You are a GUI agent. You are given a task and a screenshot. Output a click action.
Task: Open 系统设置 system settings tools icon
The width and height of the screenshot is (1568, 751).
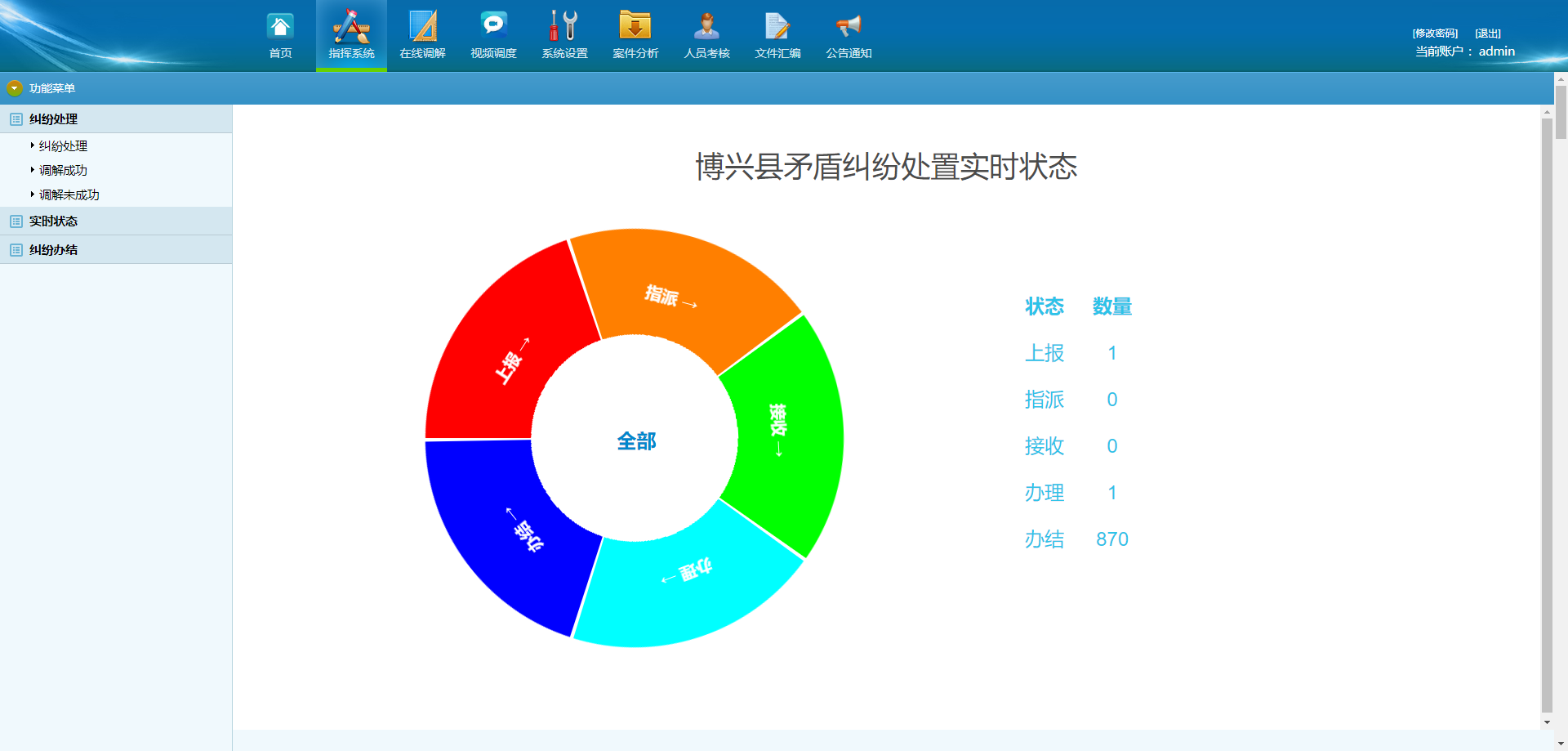564,28
